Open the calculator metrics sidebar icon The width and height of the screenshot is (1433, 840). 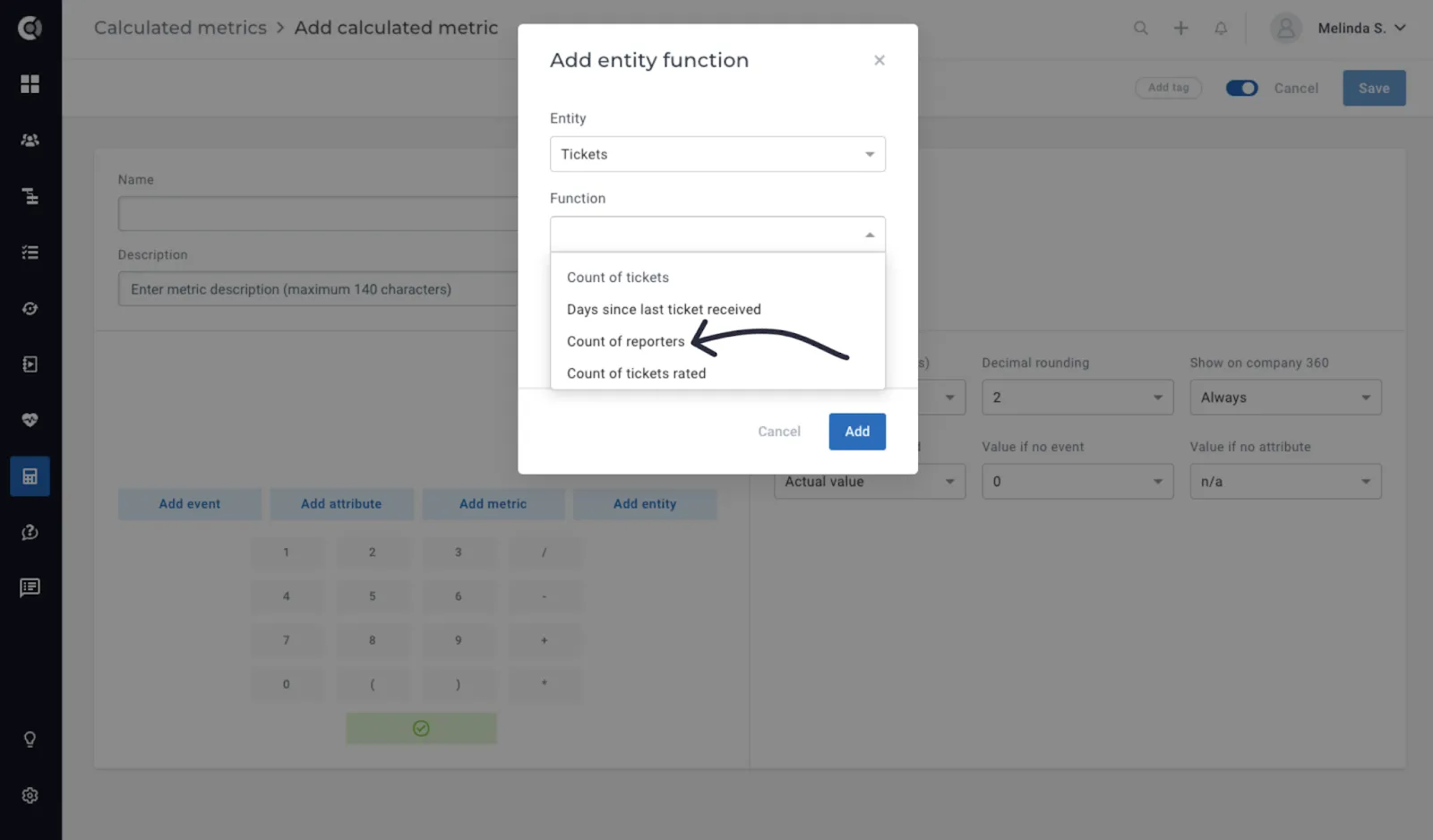coord(30,476)
